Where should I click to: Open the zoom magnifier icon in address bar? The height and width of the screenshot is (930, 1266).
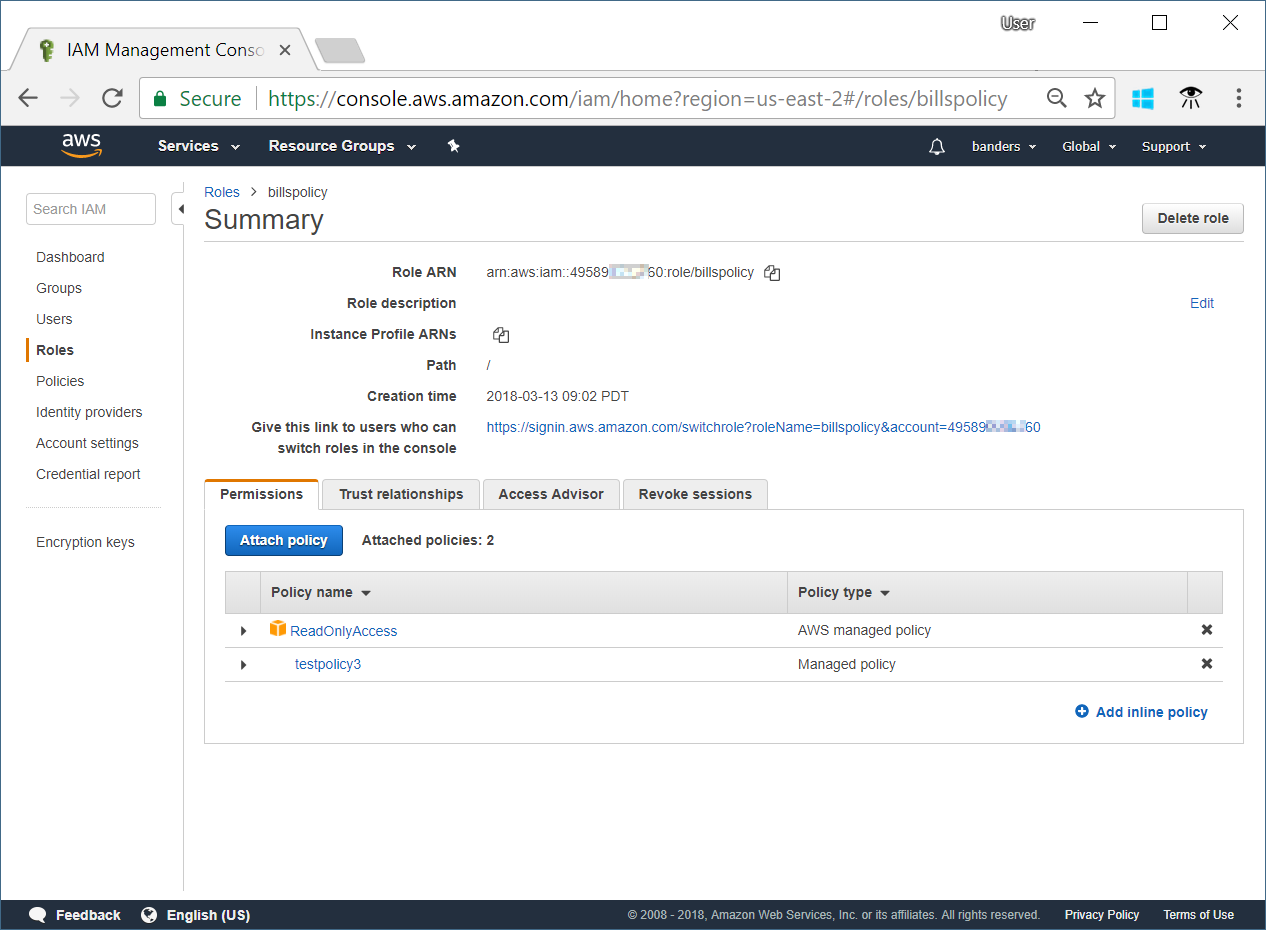pos(1057,98)
